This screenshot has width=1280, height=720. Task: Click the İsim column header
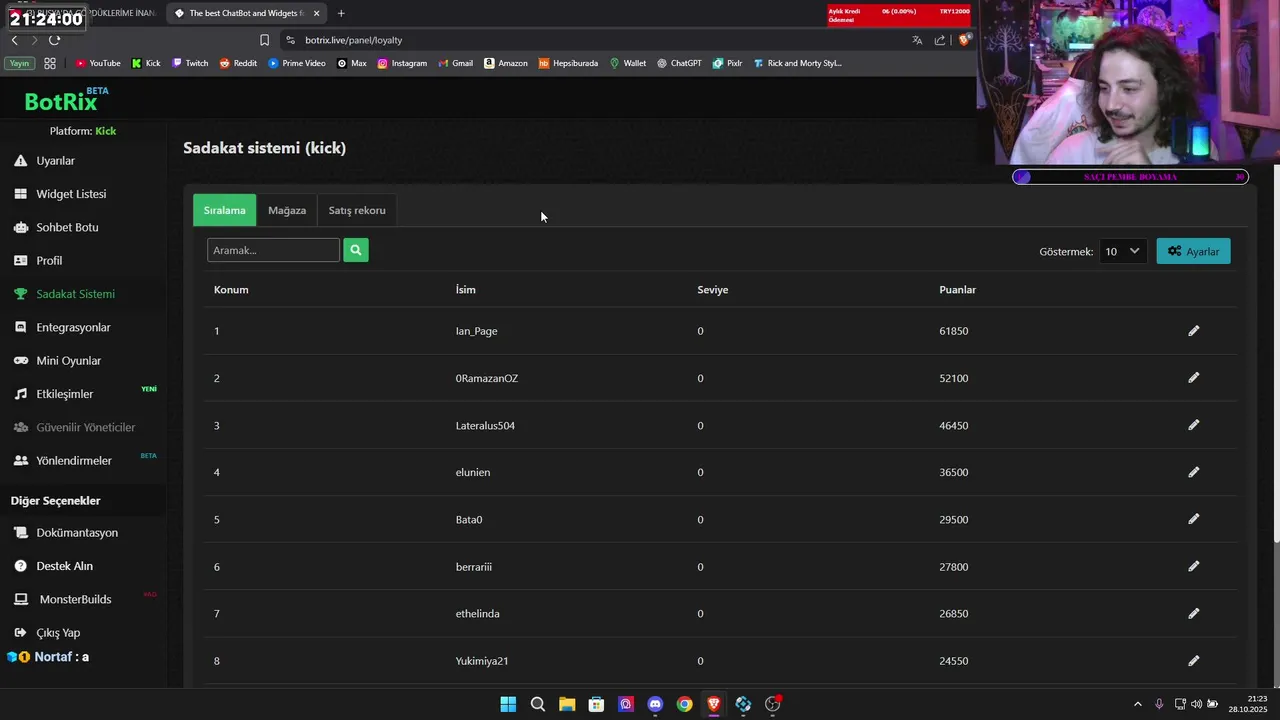tap(465, 290)
